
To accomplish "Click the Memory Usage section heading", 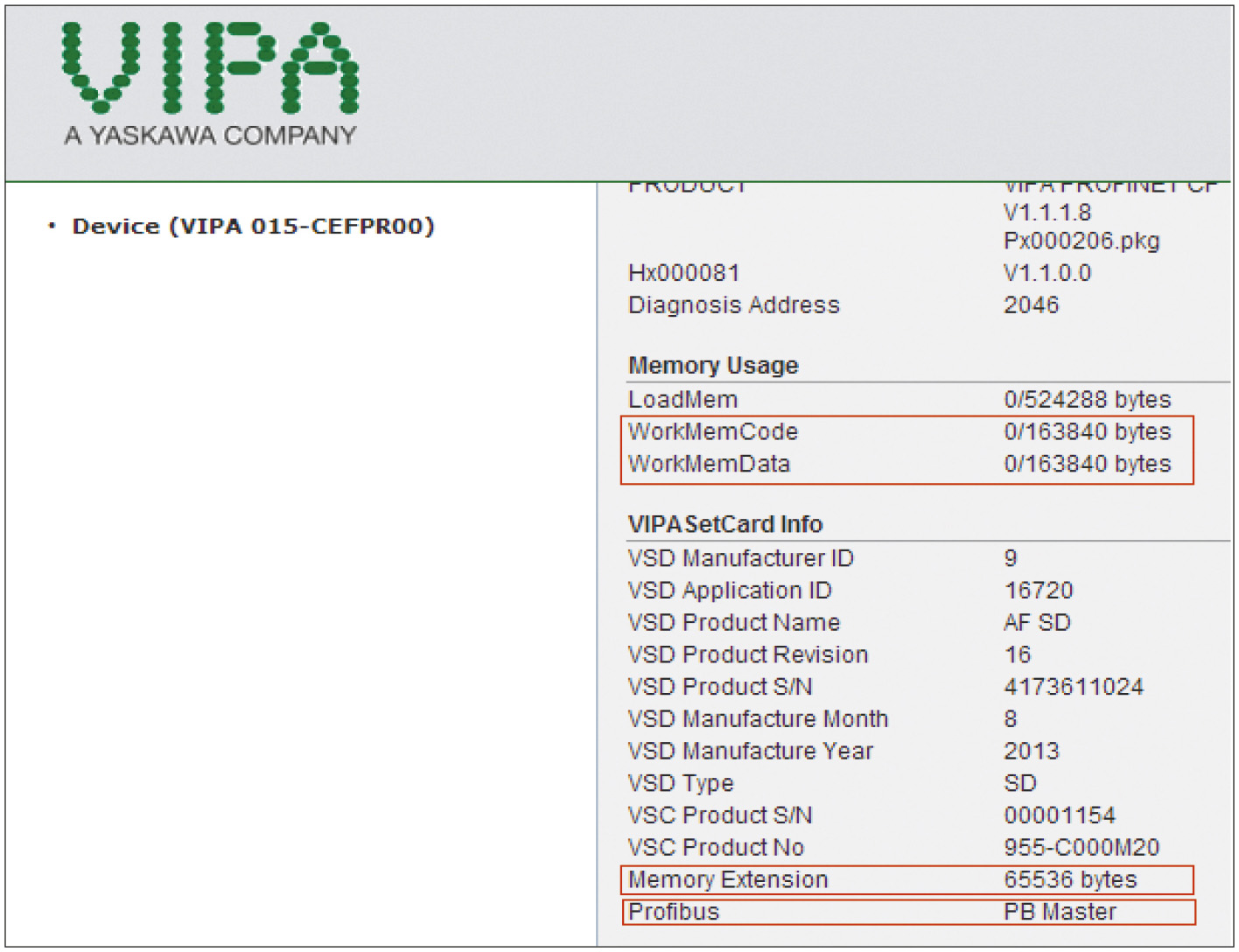I will (713, 366).
